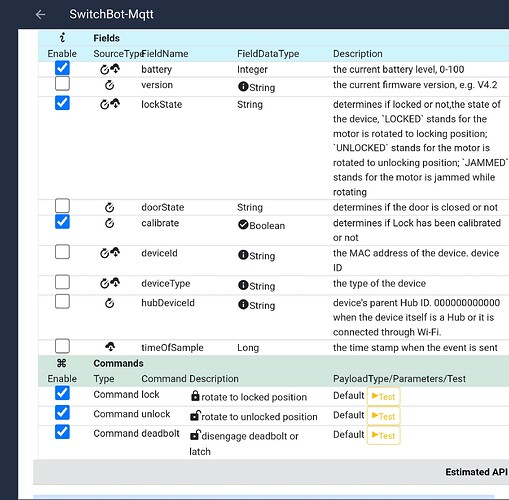
Task: Enable the doorState field checkbox
Action: [62, 206]
